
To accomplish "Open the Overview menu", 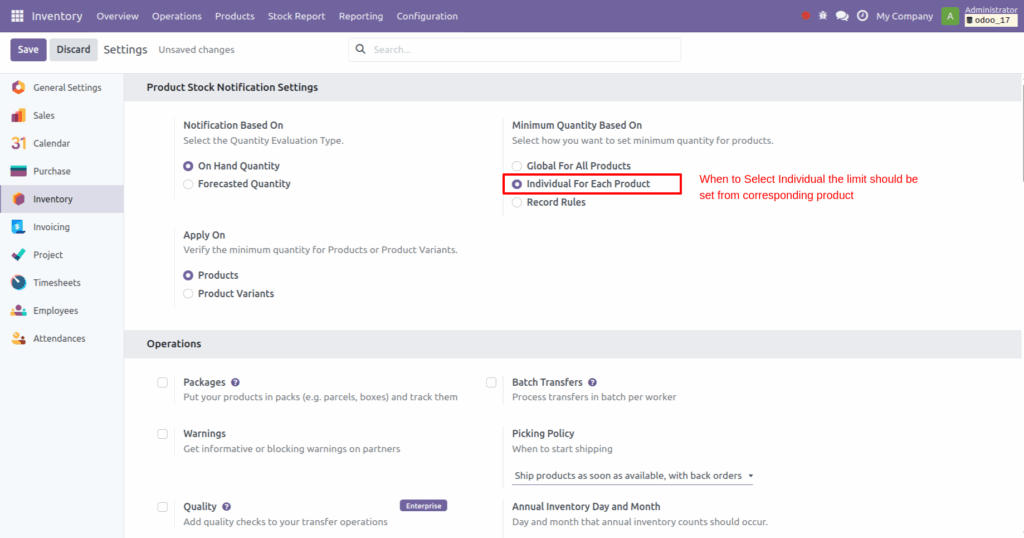I will pyautogui.click(x=118, y=16).
